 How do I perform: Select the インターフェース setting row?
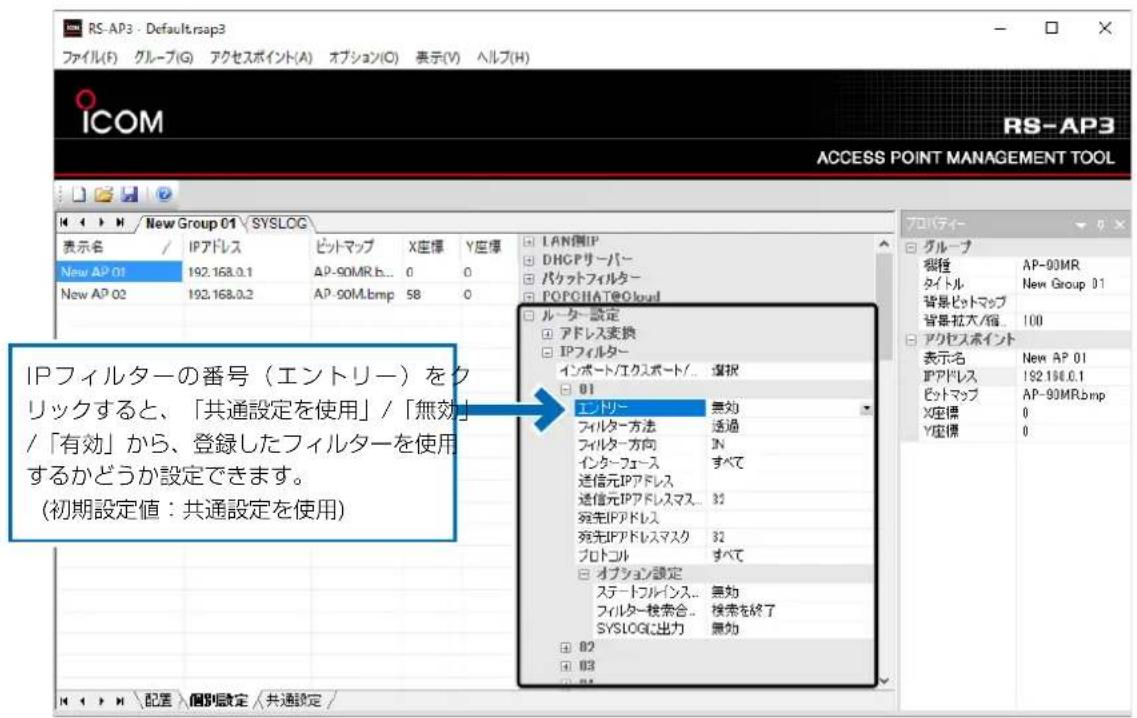tap(724, 463)
